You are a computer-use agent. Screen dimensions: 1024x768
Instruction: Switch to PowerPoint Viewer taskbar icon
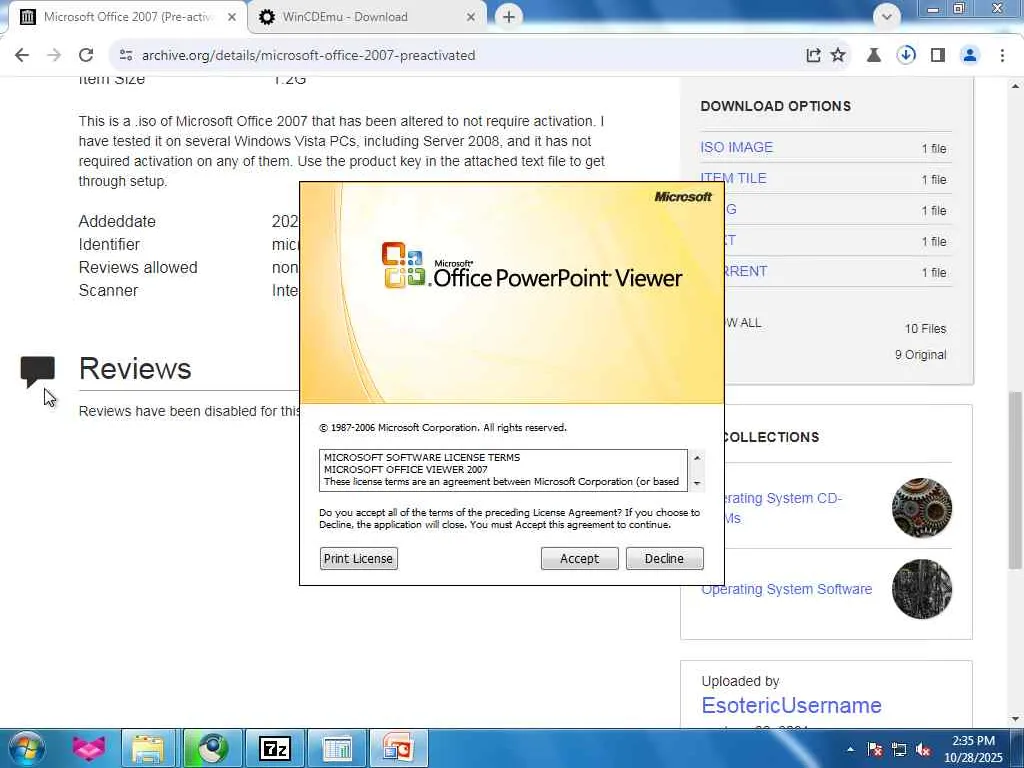(398, 748)
